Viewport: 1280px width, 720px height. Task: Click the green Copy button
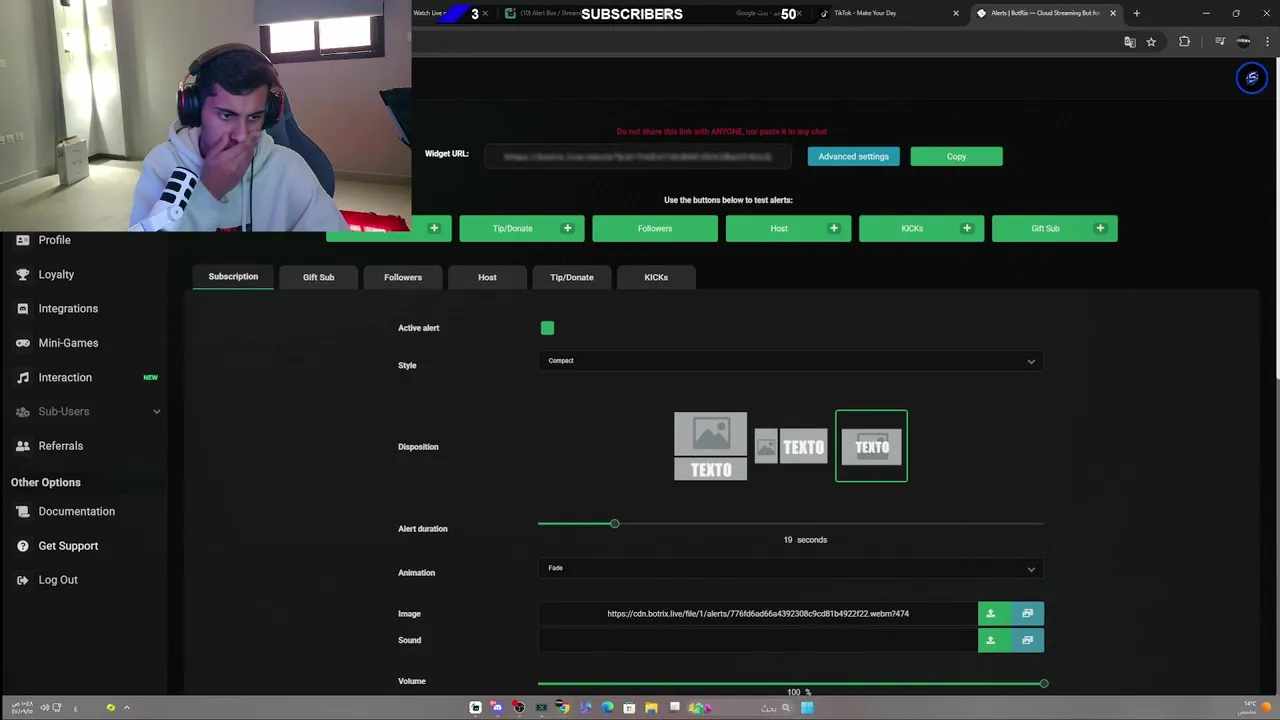[956, 156]
